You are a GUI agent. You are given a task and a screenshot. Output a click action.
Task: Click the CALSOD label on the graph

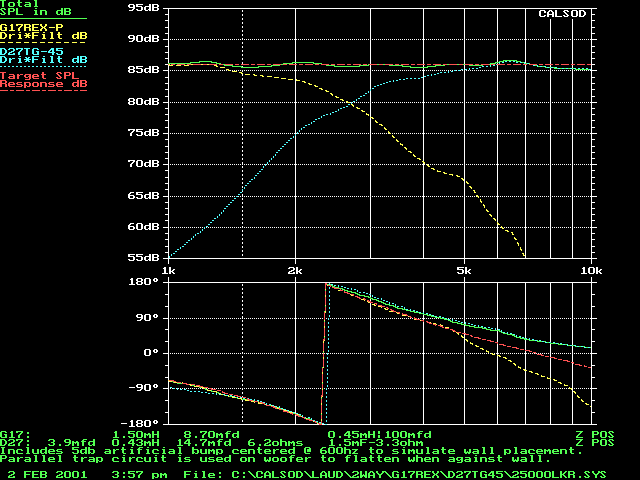tap(560, 14)
